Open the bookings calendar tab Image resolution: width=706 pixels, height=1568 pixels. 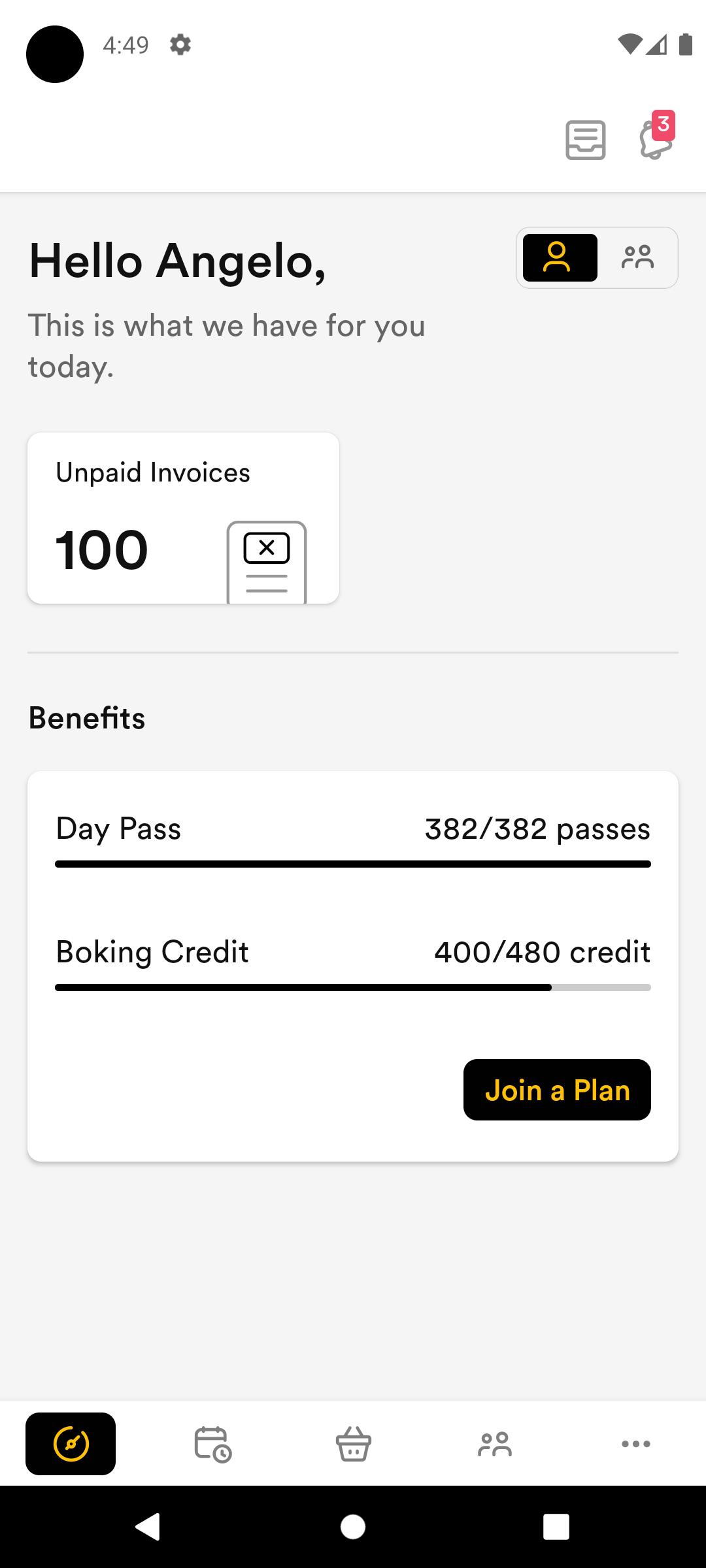pyautogui.click(x=212, y=1443)
